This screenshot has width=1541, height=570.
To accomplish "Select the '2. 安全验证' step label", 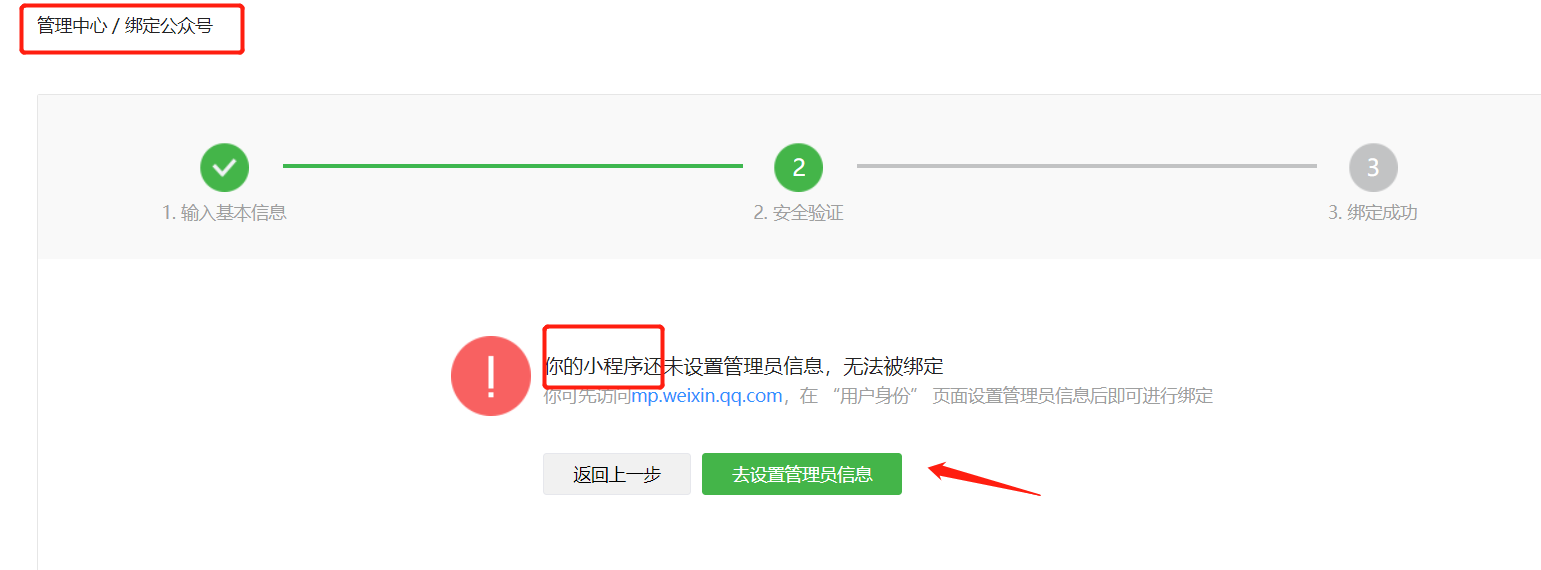I will [798, 213].
